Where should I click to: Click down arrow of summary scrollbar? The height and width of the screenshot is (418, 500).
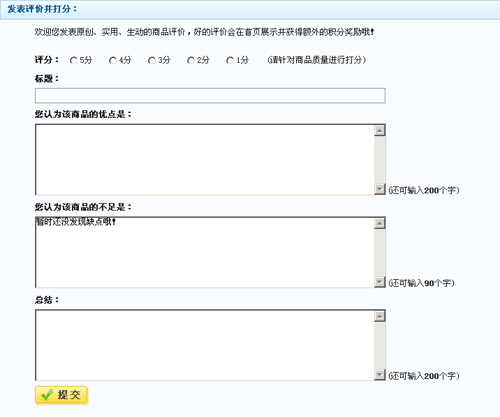(379, 374)
